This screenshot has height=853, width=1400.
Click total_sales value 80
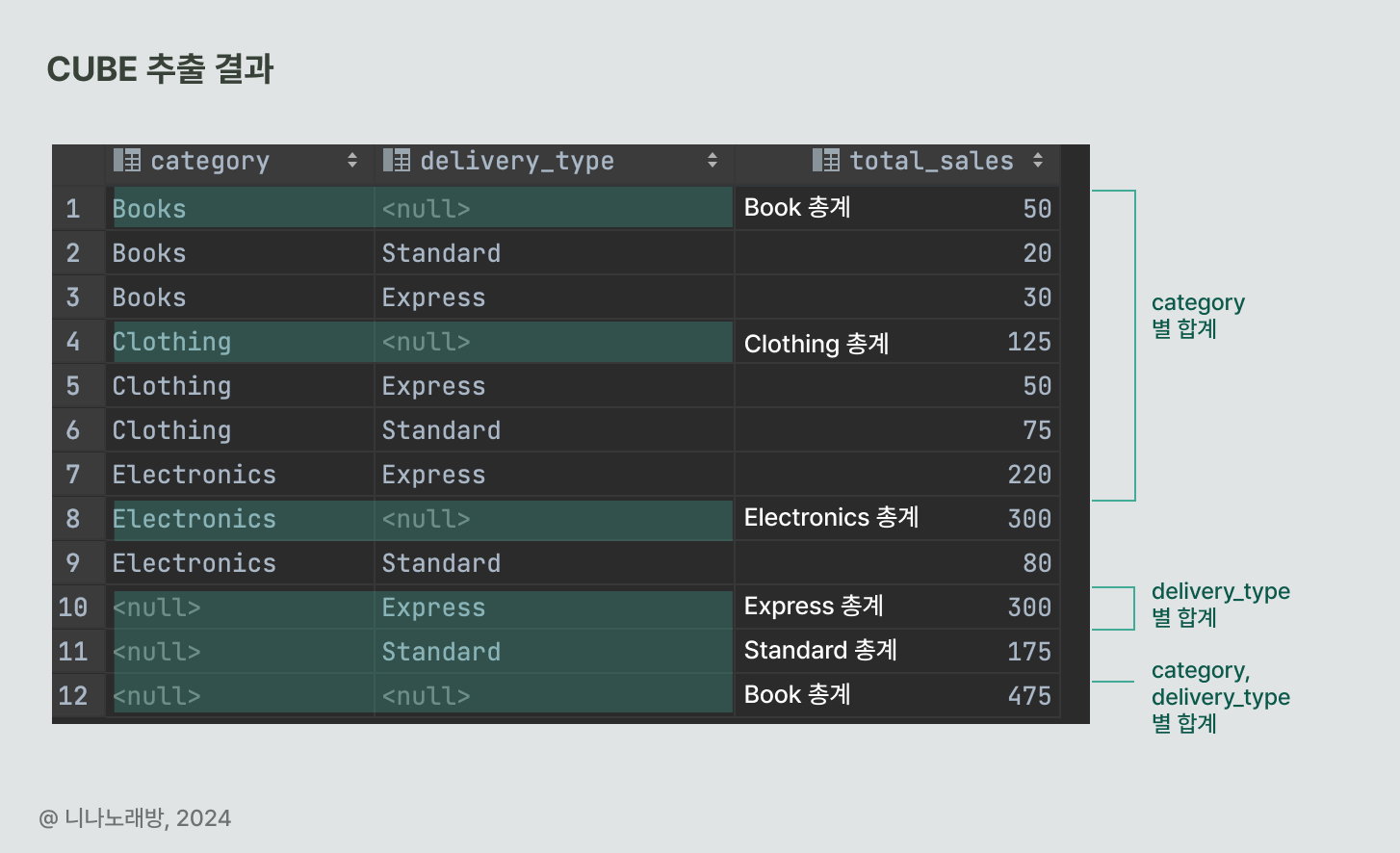point(1037,563)
